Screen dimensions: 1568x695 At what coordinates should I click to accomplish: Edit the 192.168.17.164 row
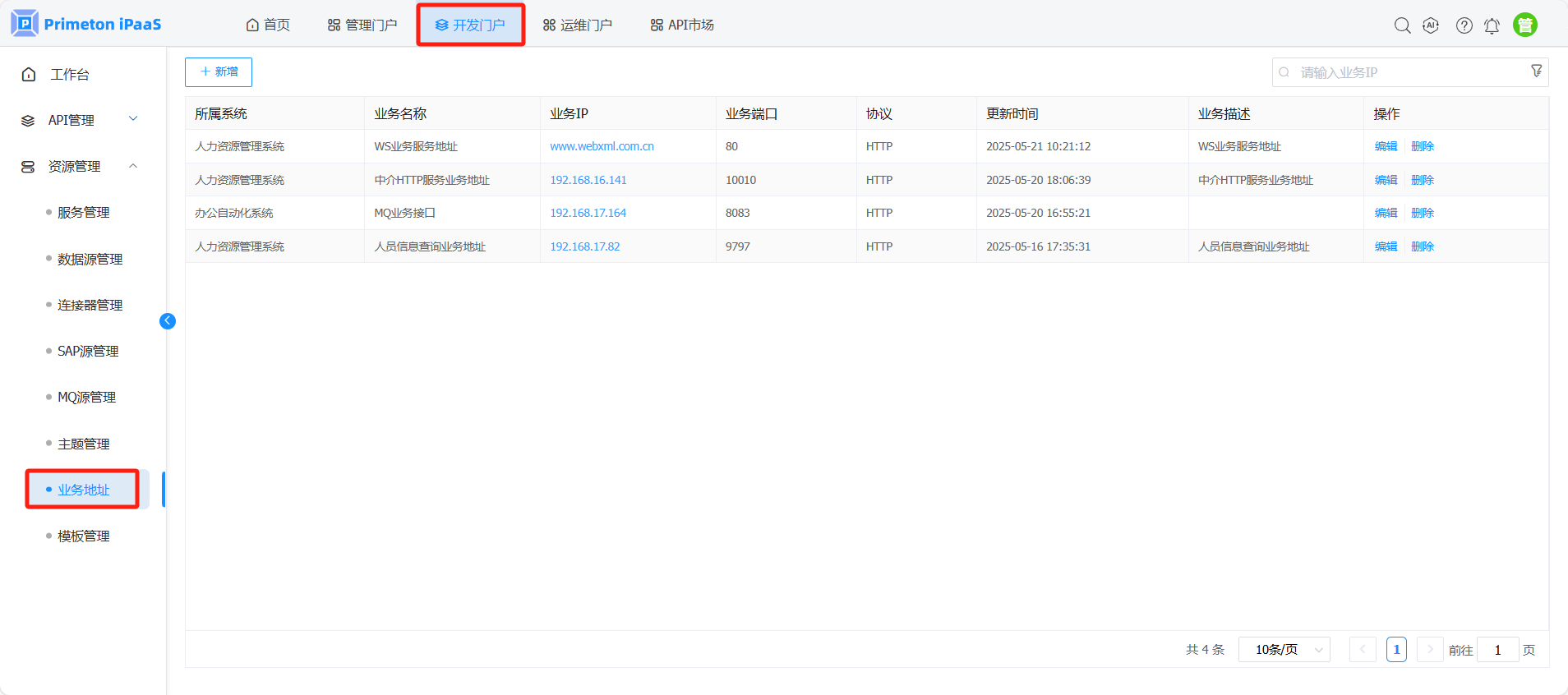pyautogui.click(x=1386, y=213)
